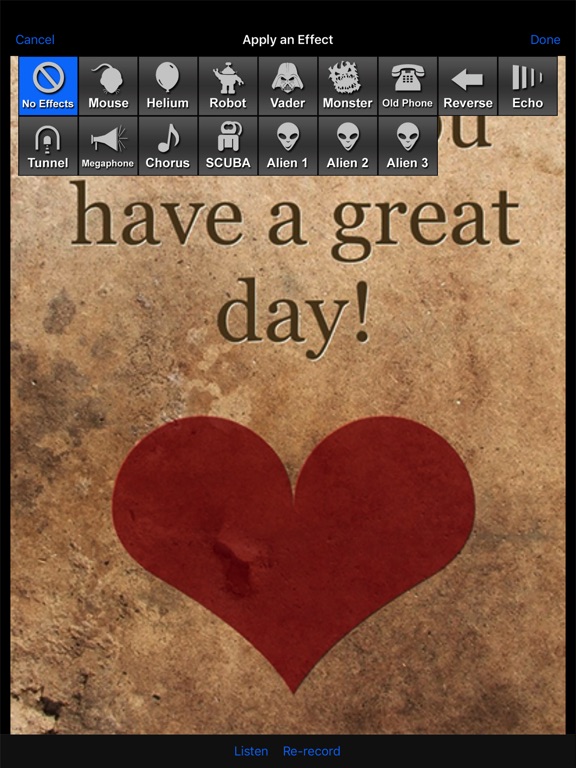Tap Done to confirm the effect
This screenshot has height=768, width=576.
pos(545,40)
